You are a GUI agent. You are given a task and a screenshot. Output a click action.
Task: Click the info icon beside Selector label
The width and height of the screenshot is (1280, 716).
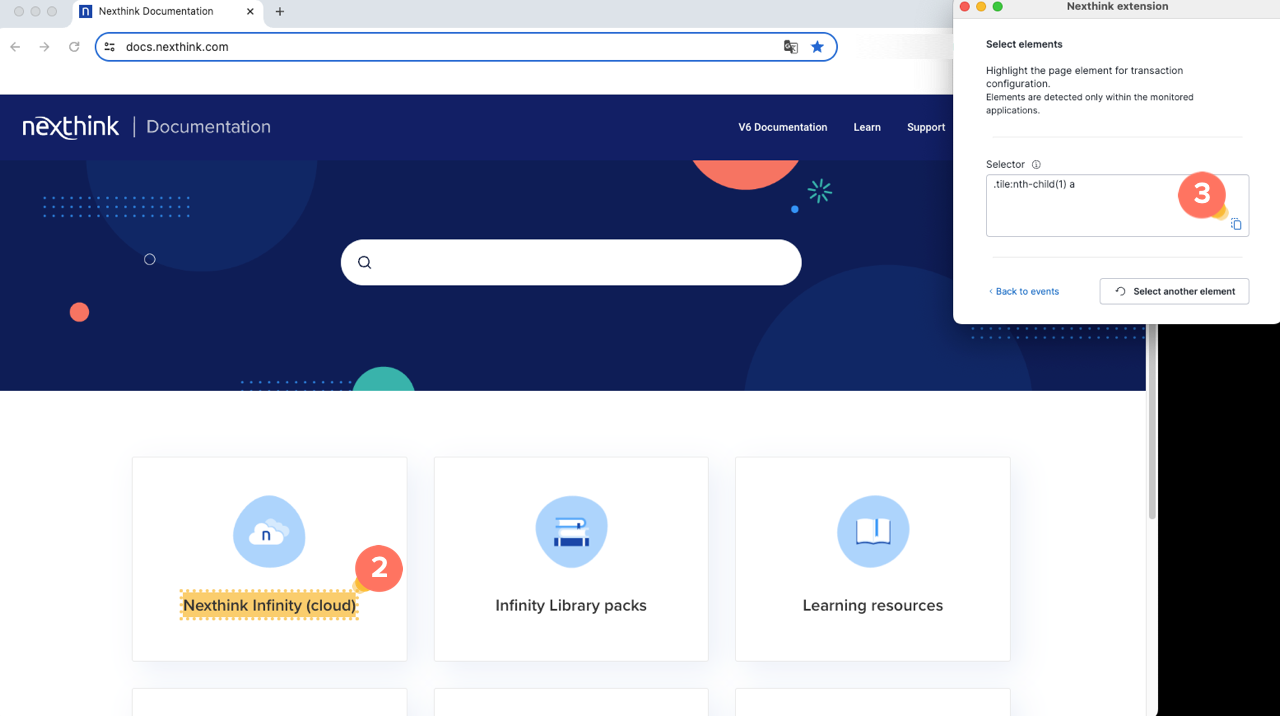[1036, 165]
